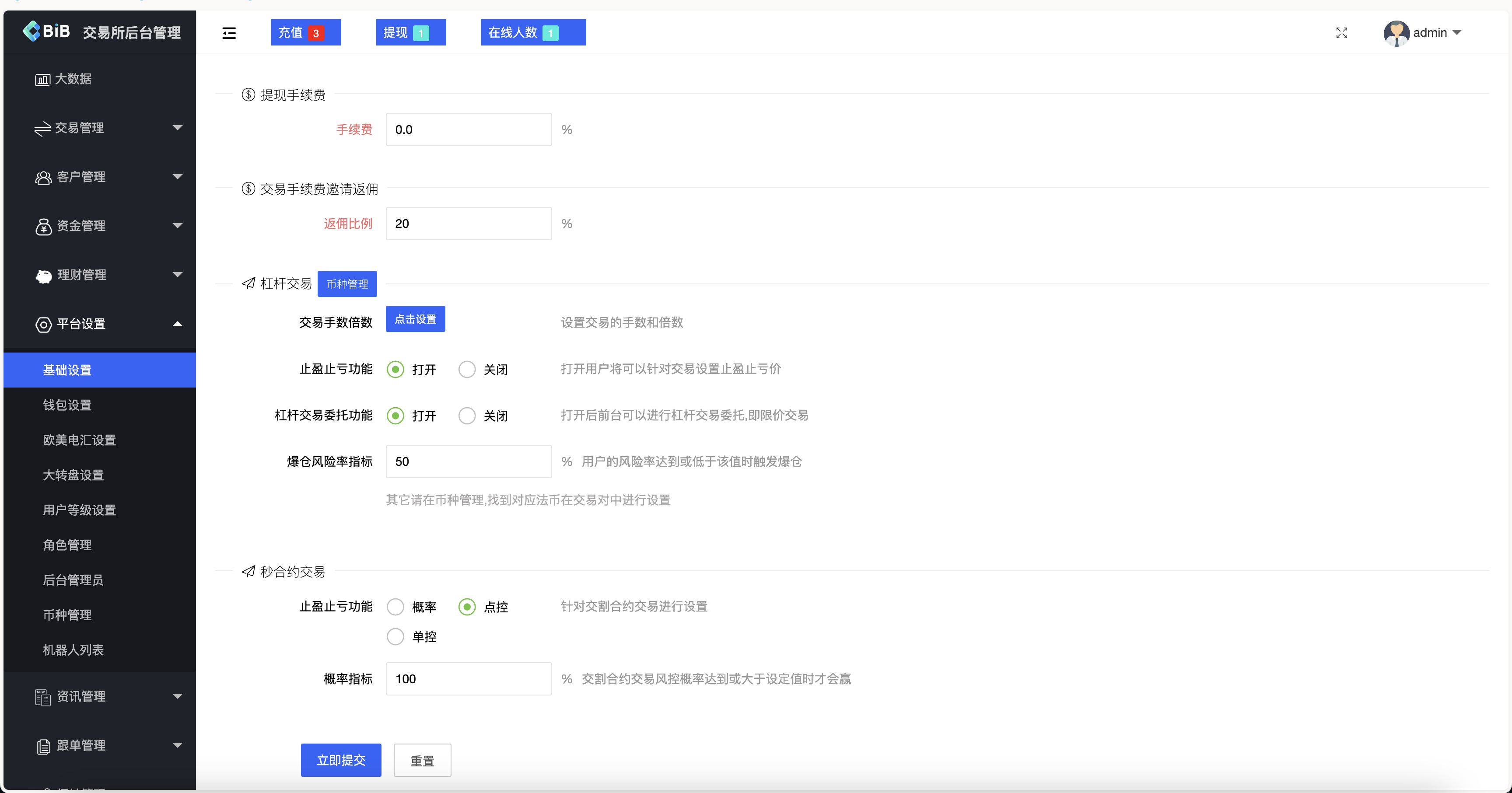Select 关闭 for 止盈止亏功能 under 杠杆交易
The width and height of the screenshot is (1512, 793).
coord(467,369)
